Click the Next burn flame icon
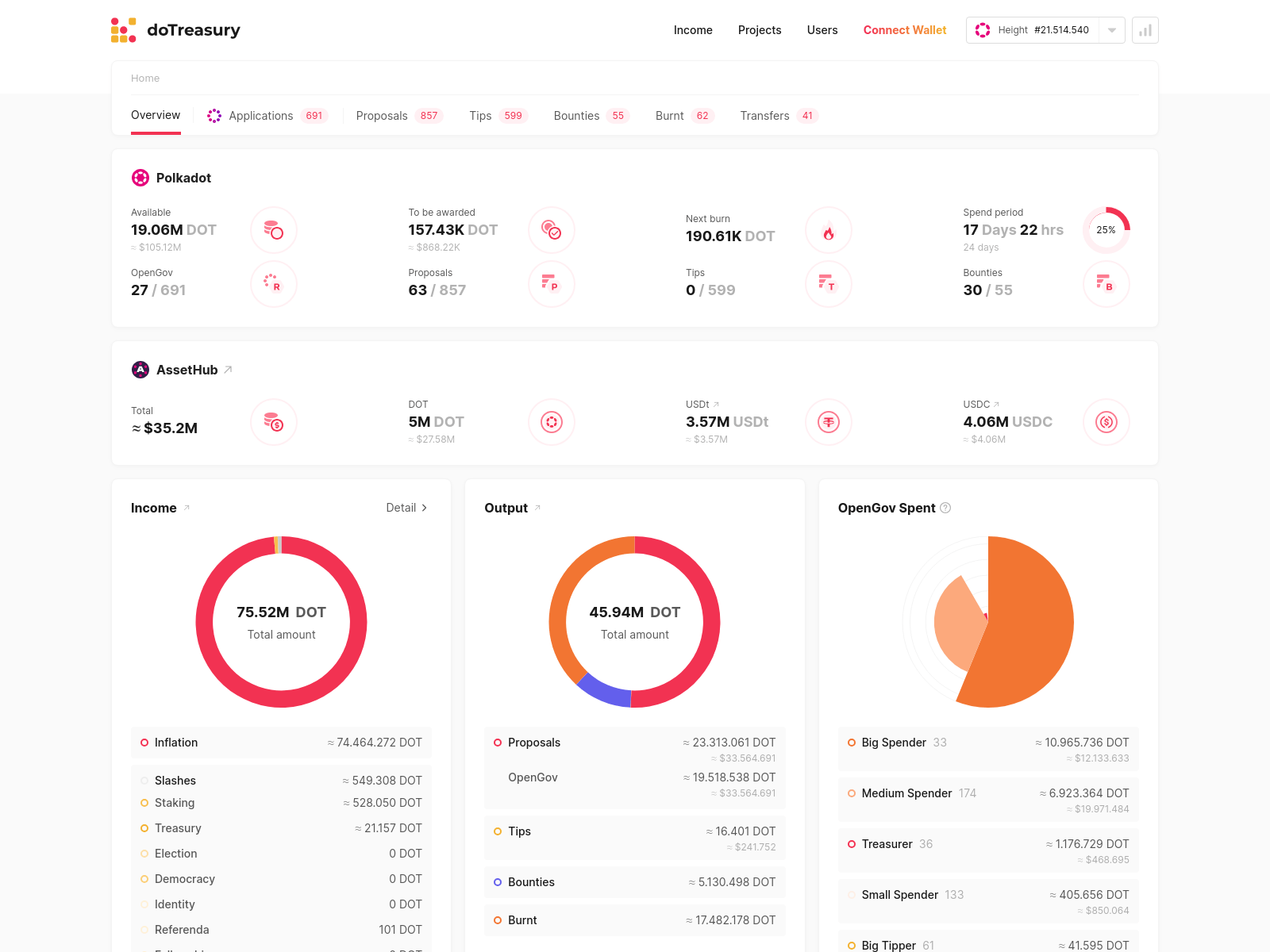 [x=829, y=230]
